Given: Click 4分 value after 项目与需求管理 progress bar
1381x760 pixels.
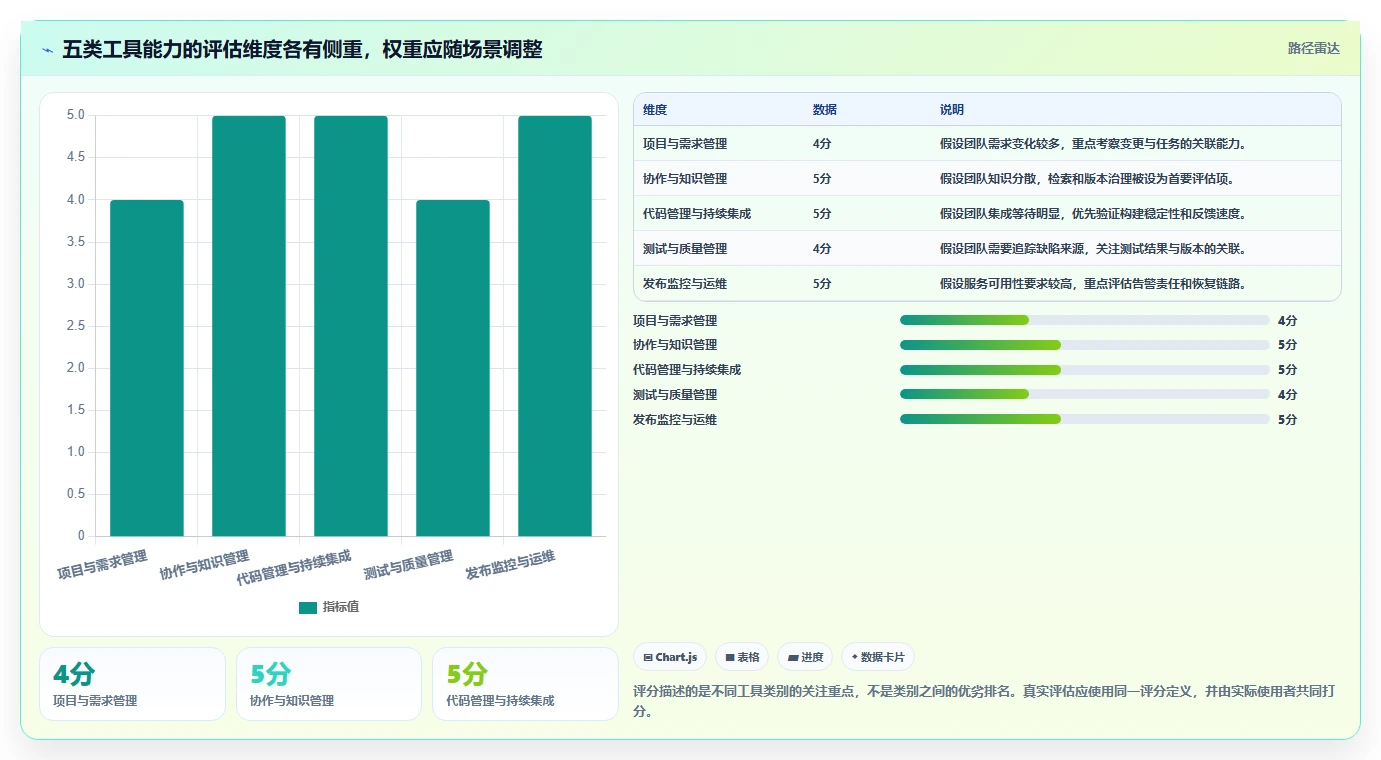Looking at the screenshot, I should coord(1288,320).
